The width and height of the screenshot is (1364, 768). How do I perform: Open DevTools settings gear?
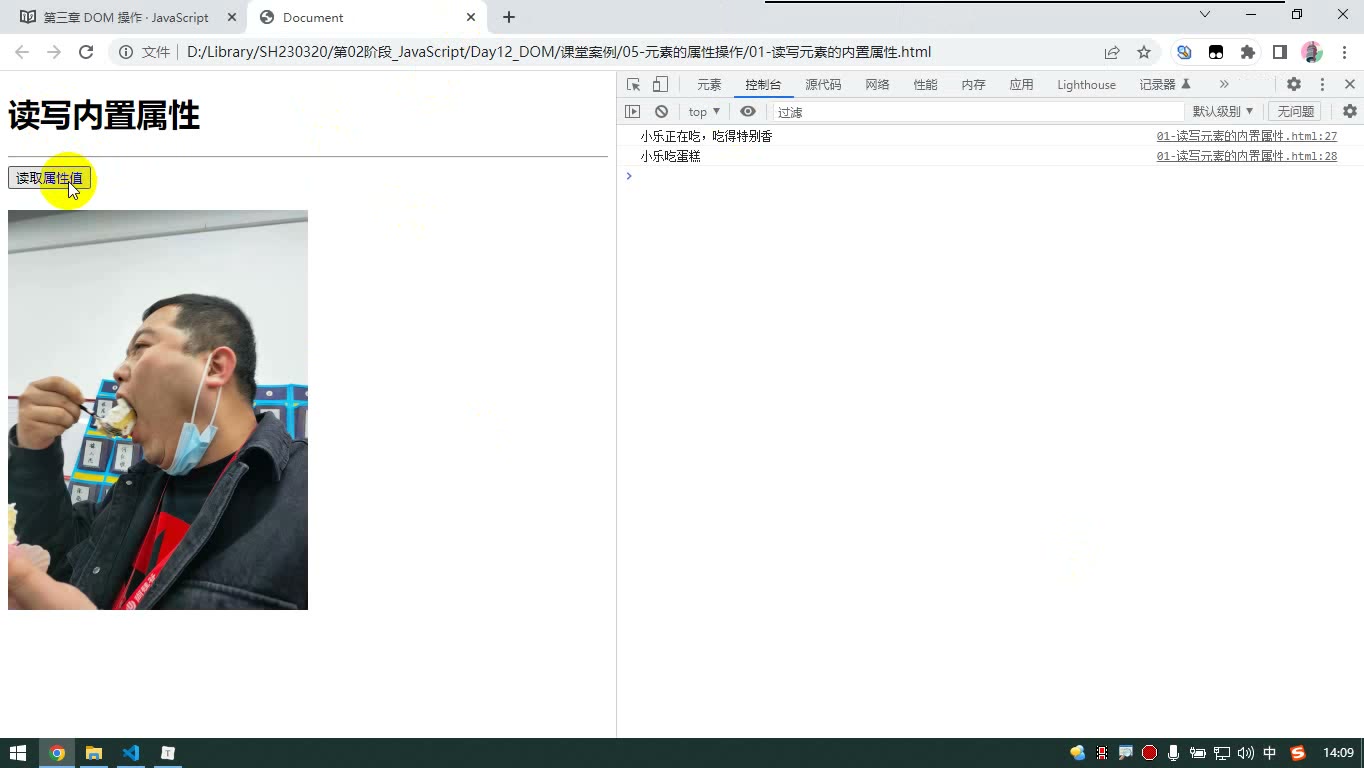tap(1294, 85)
